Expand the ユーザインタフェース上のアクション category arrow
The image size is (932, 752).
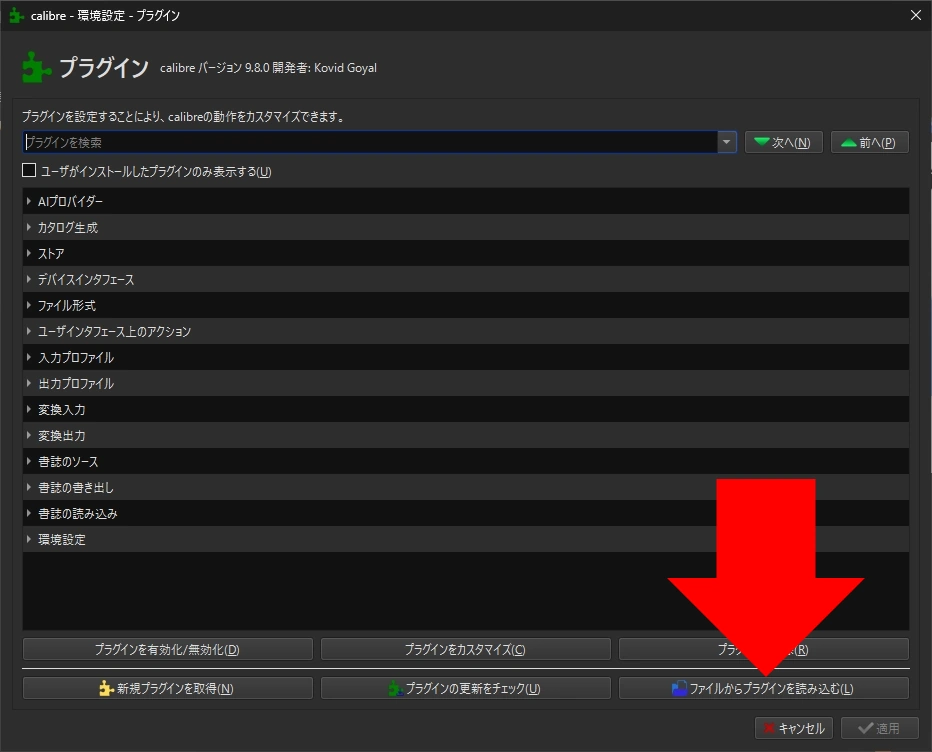pos(29,331)
